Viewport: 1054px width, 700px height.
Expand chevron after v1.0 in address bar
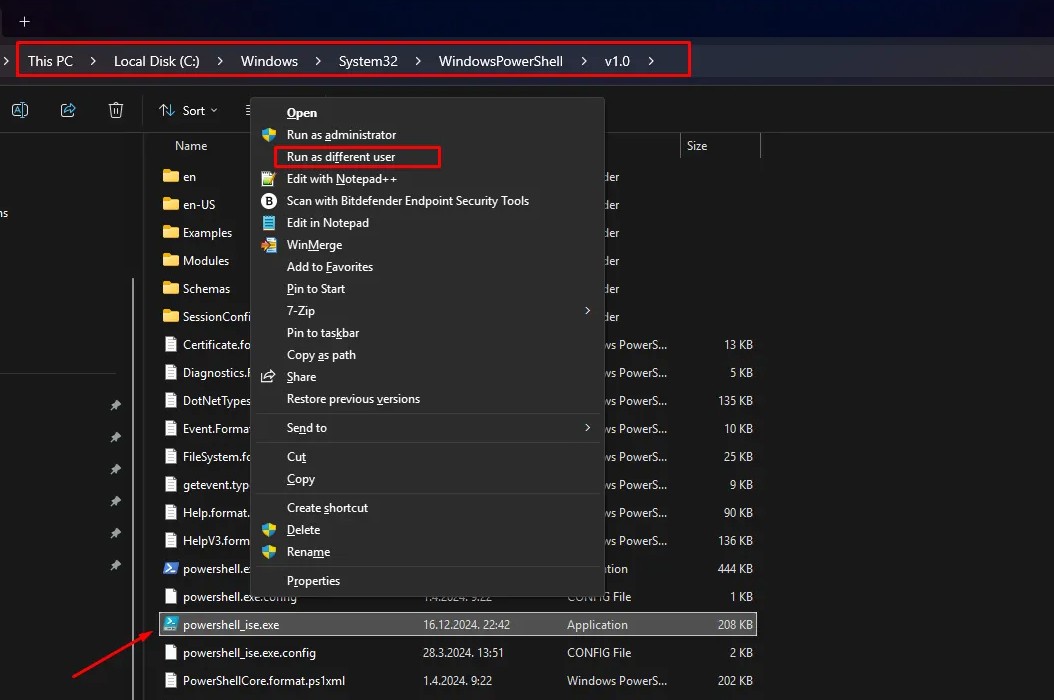[x=651, y=61]
